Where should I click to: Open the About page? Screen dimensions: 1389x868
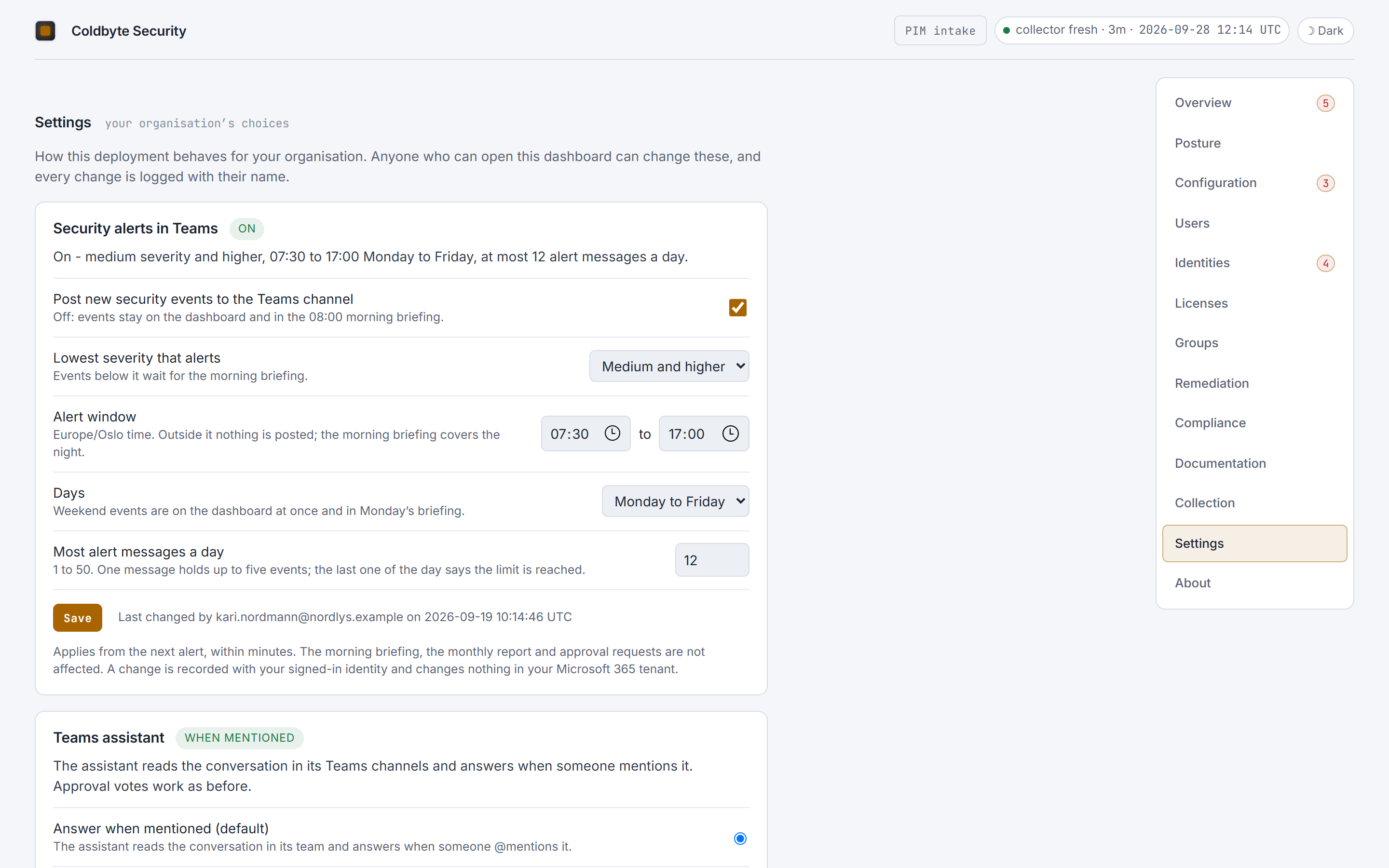1254,583
